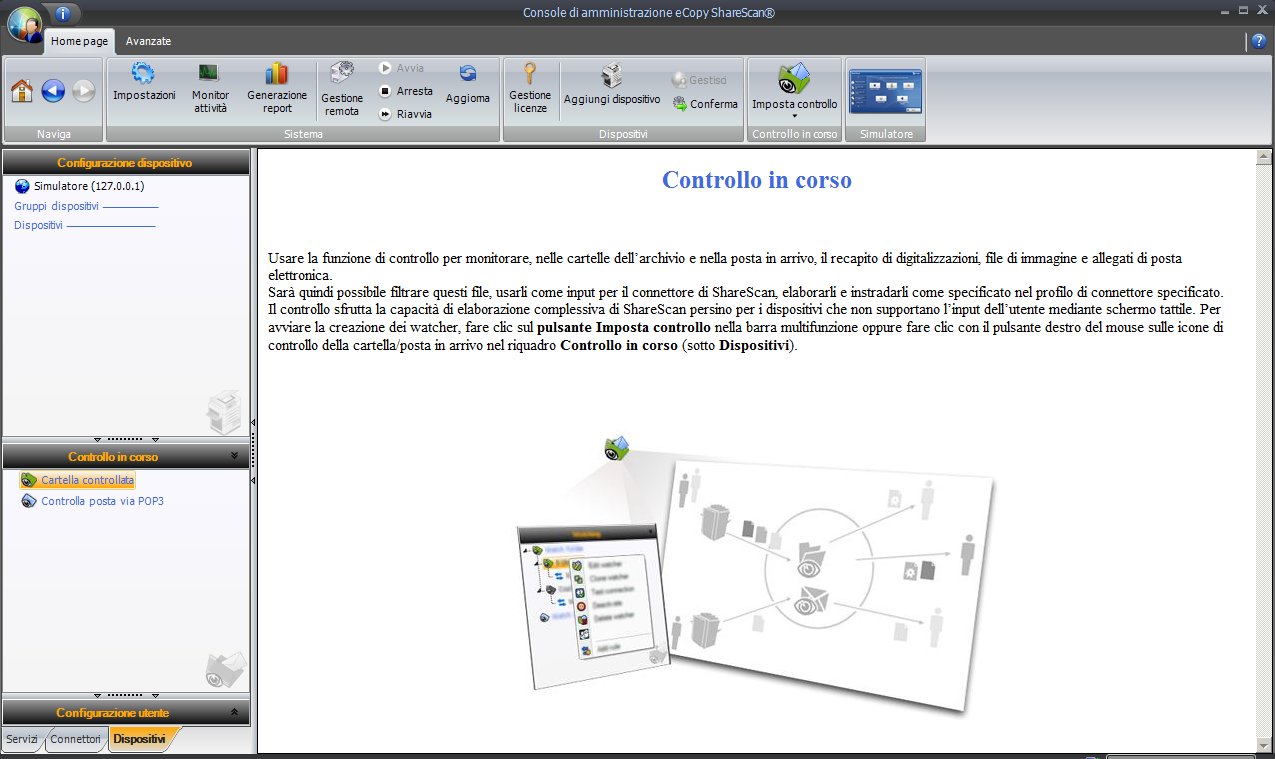Open Monitor attività
Image resolution: width=1275 pixels, height=759 pixels.
click(x=210, y=88)
